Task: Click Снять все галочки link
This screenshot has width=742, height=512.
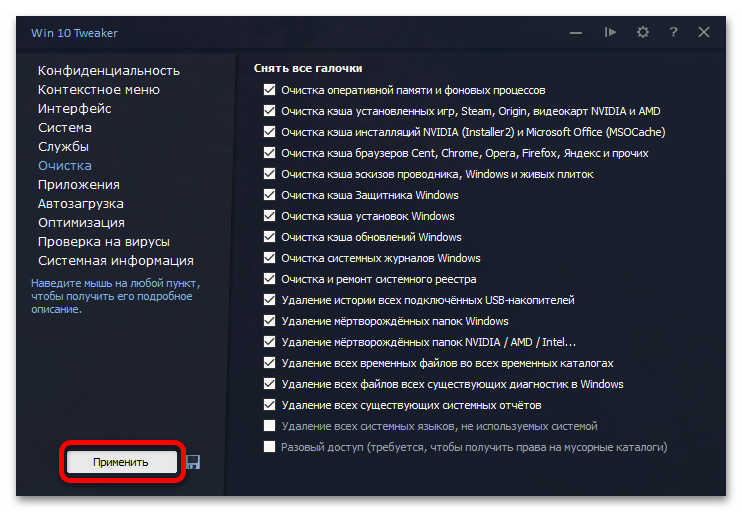Action: tap(308, 68)
